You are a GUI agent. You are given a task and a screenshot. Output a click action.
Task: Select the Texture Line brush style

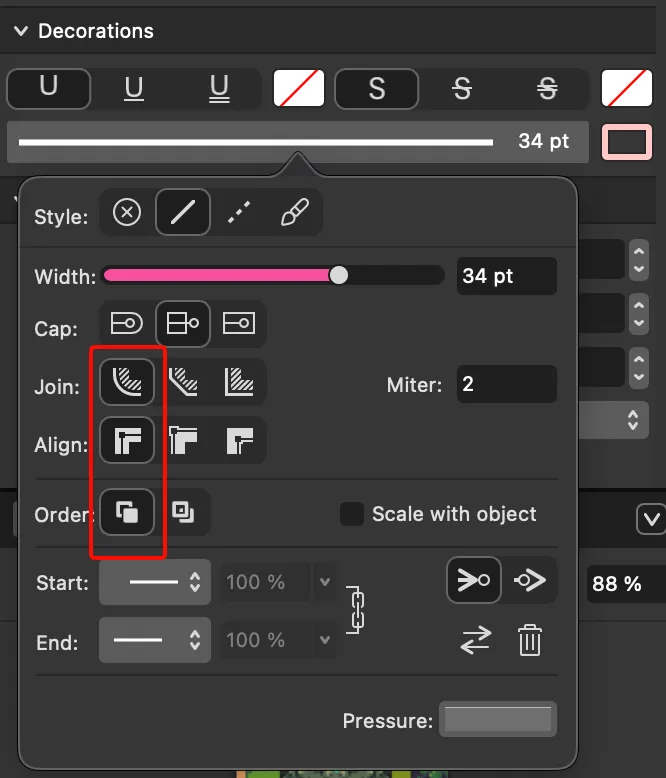294,213
